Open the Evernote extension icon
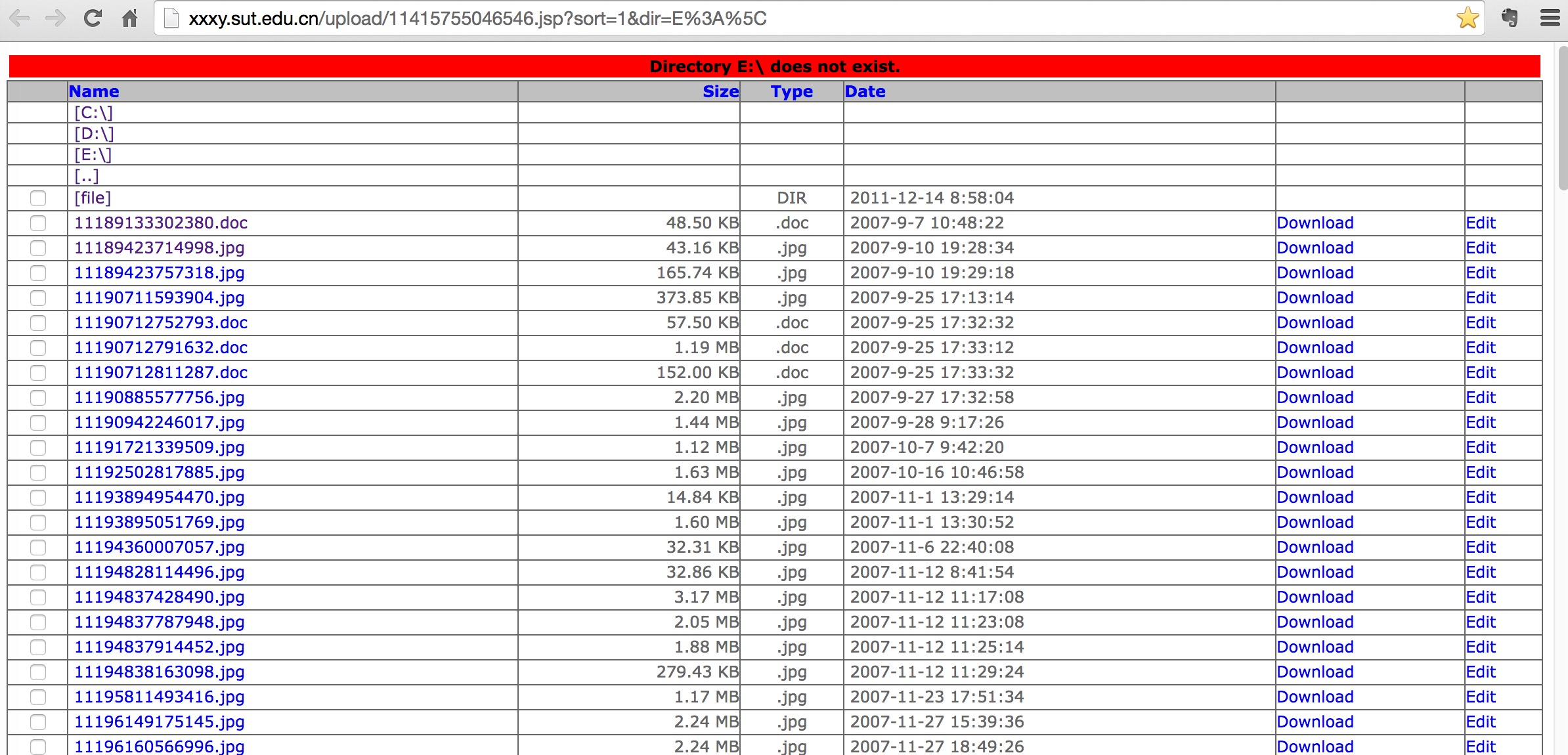Image resolution: width=1568 pixels, height=755 pixels. click(x=1509, y=18)
